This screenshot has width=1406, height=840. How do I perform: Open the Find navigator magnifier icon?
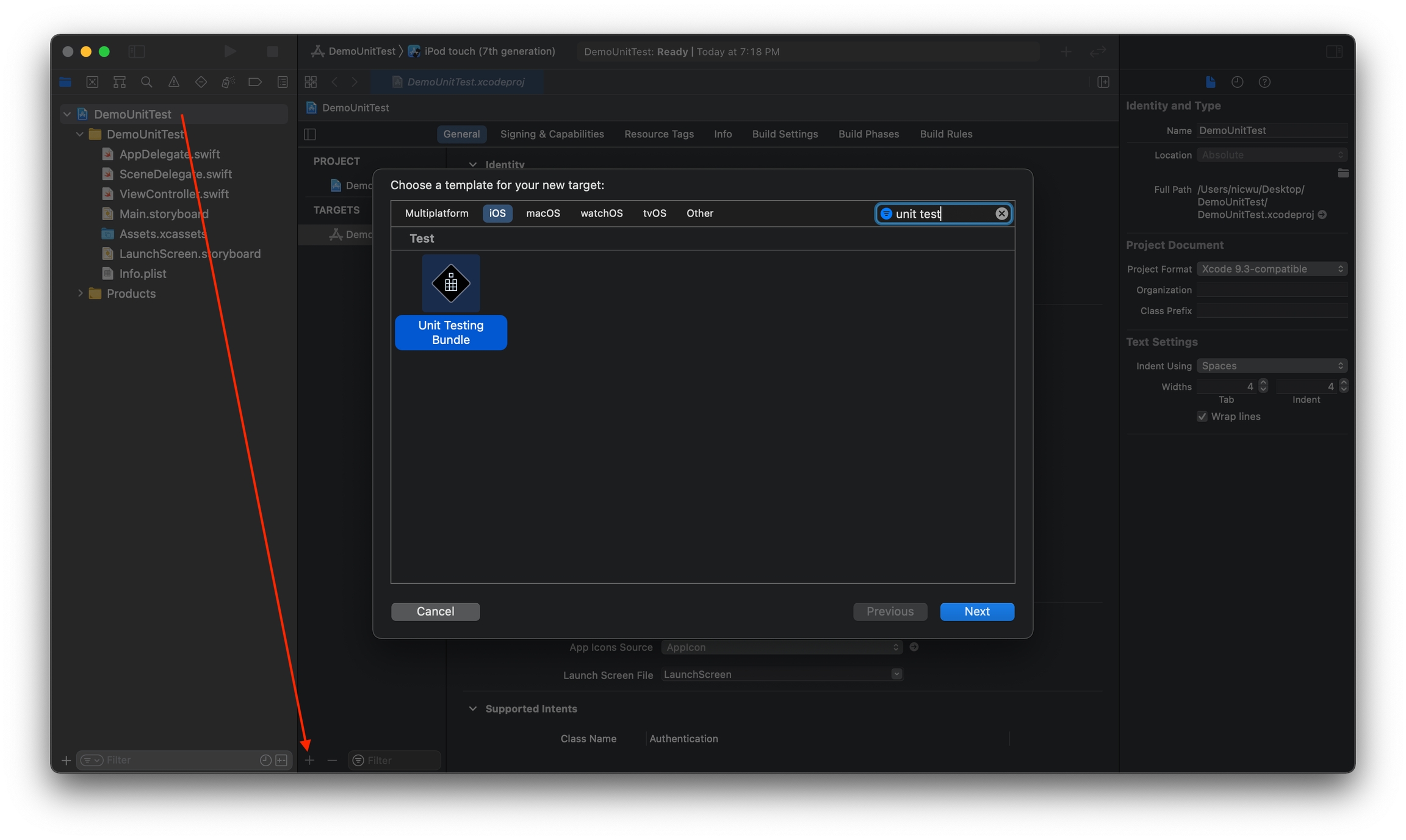tap(146, 82)
